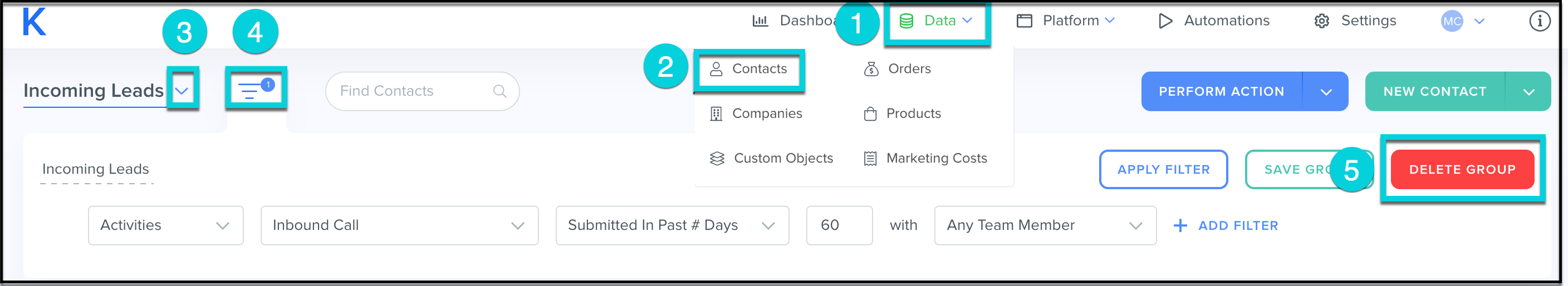1568x286 pixels.
Task: Open the Submitted In Past # Days dropdown
Action: tap(672, 226)
